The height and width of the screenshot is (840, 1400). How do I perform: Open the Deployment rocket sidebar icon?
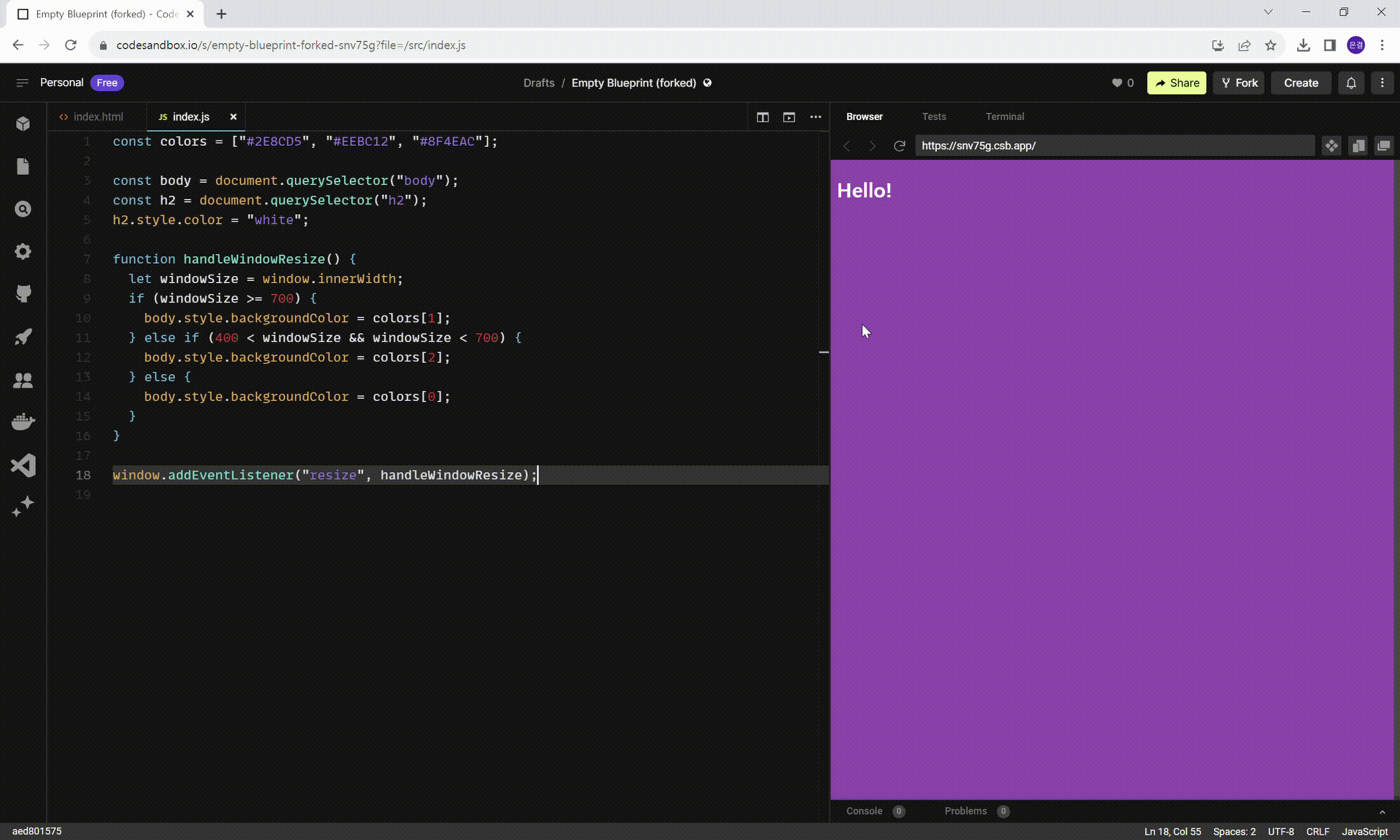pos(23,337)
